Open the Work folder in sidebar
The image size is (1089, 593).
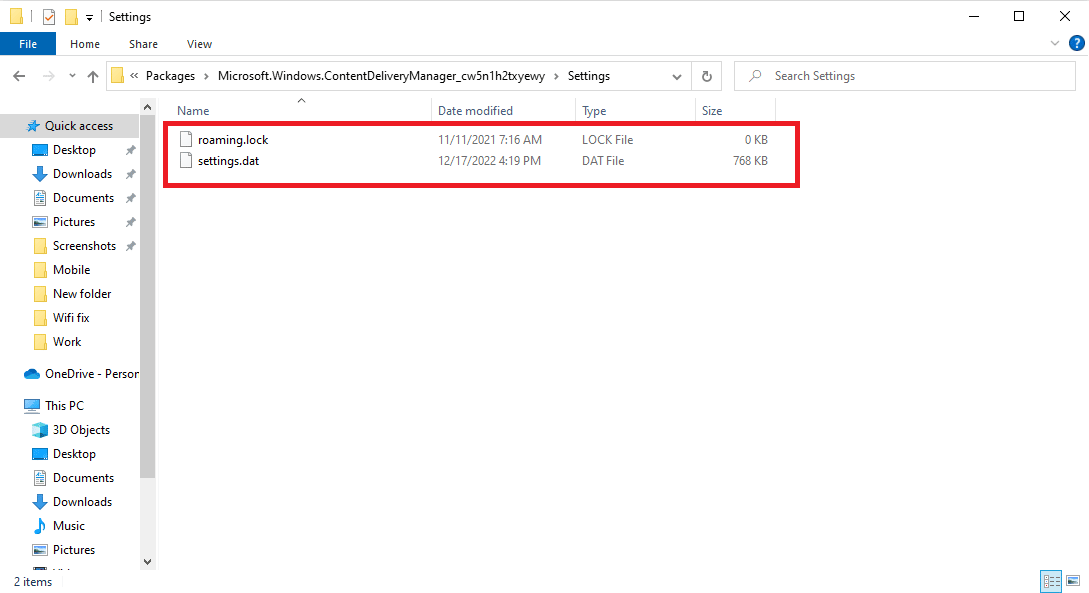(x=67, y=342)
